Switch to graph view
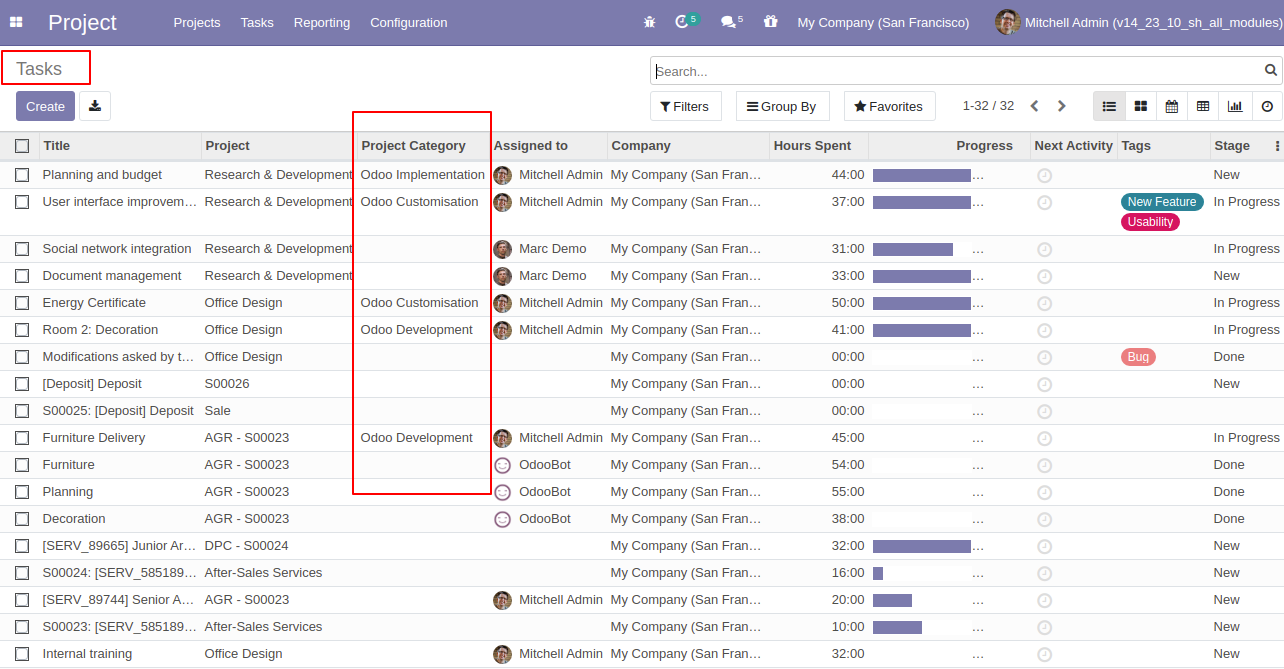Screen dimensions: 1284x669 (x=1235, y=106)
